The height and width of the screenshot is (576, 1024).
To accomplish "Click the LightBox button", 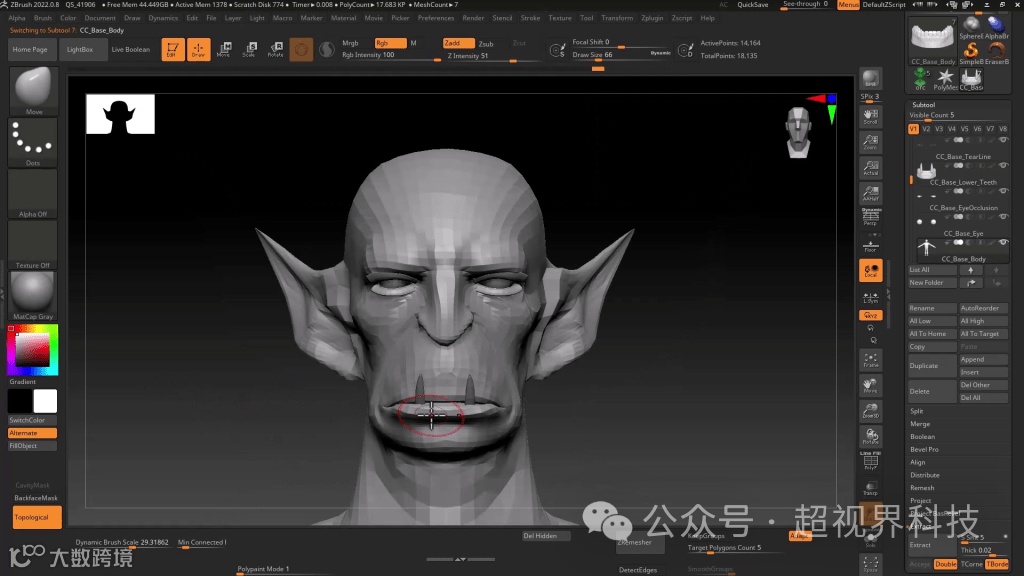I will coord(80,49).
